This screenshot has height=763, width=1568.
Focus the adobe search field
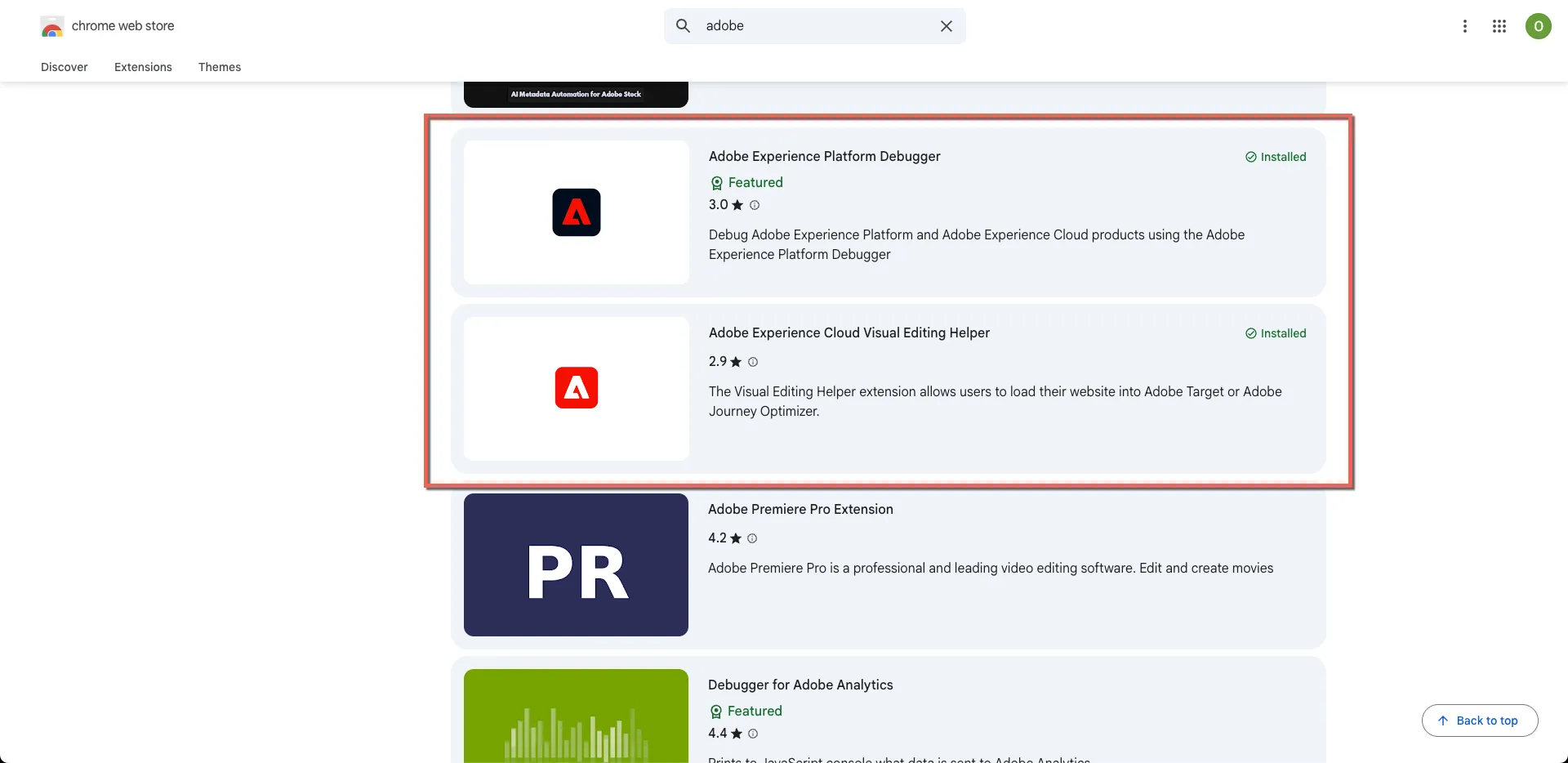(817, 26)
